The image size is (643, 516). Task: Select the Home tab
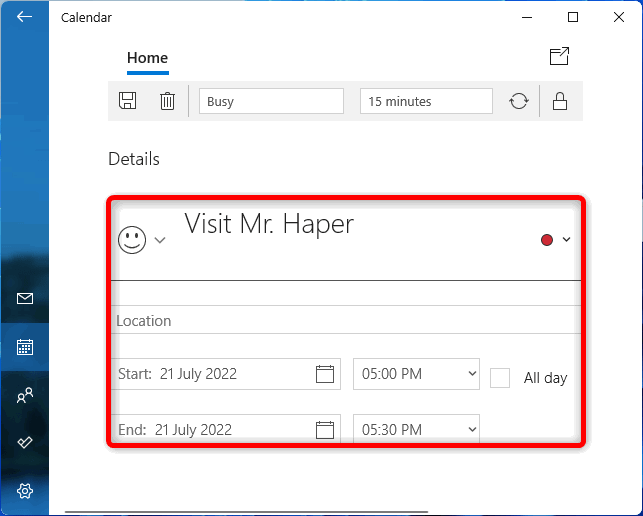pyautogui.click(x=148, y=58)
